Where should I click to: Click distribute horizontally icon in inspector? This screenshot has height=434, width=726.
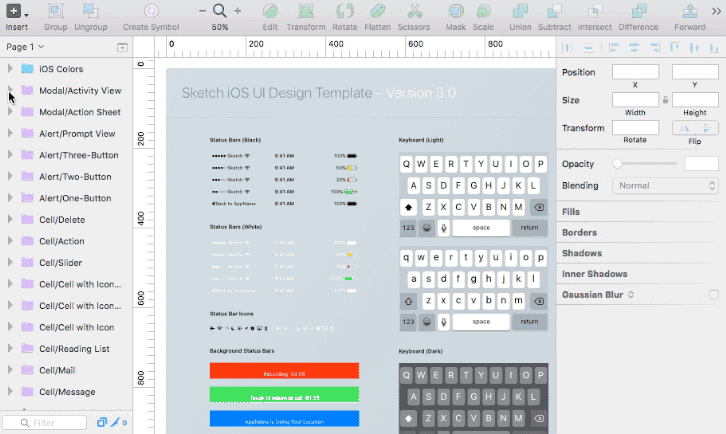pos(567,47)
